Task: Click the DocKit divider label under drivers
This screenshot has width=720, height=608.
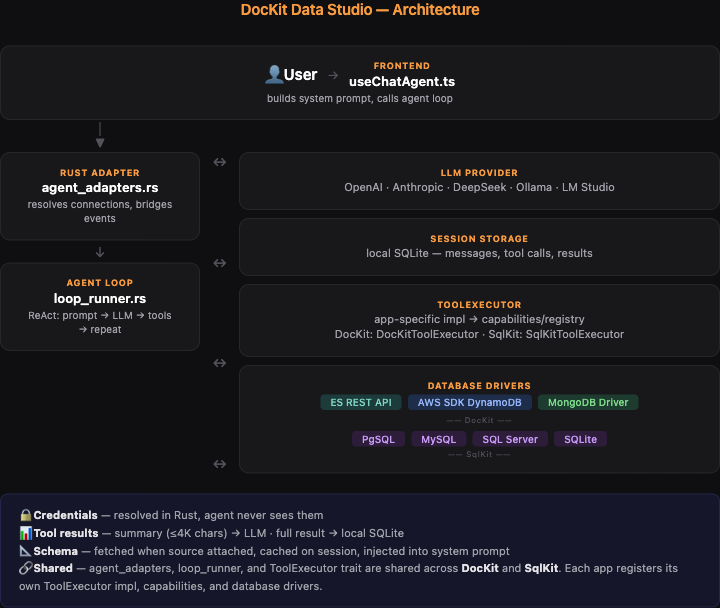Action: pos(479,420)
